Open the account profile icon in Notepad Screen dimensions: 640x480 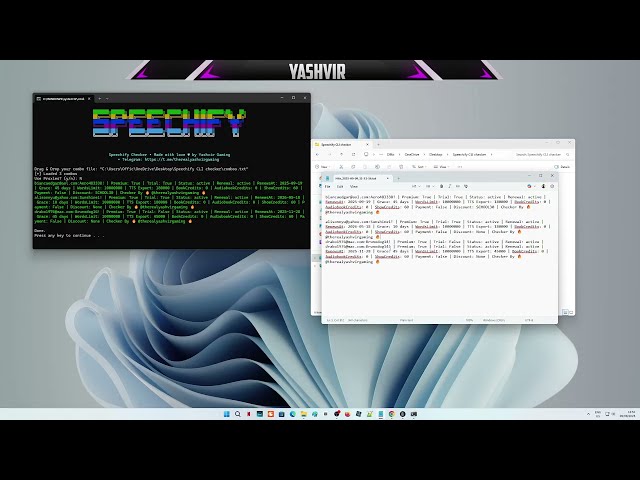(543, 187)
